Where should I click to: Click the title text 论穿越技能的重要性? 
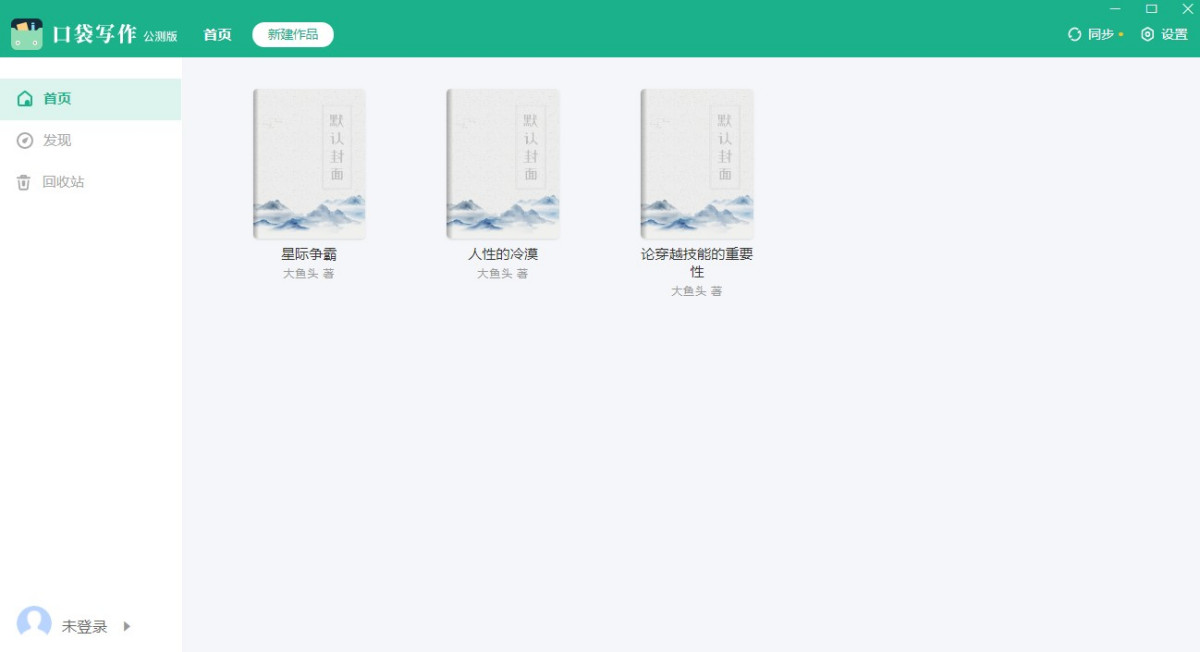tap(697, 263)
